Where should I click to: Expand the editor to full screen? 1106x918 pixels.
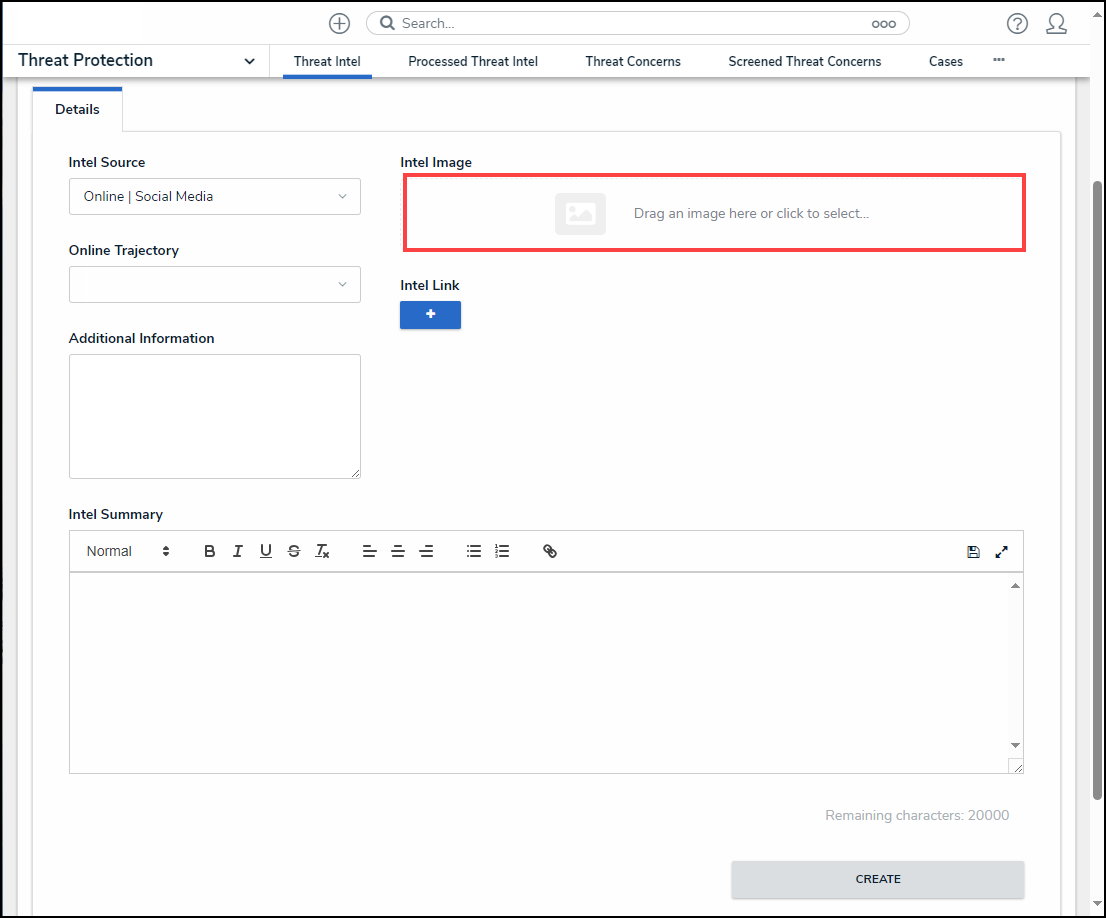coord(1001,551)
